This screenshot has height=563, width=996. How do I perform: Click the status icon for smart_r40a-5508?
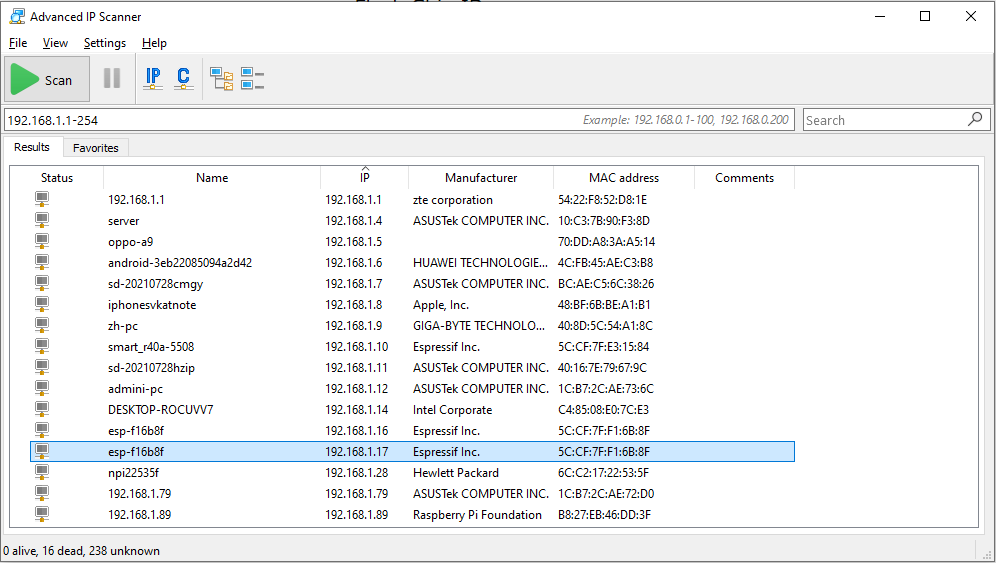42,346
